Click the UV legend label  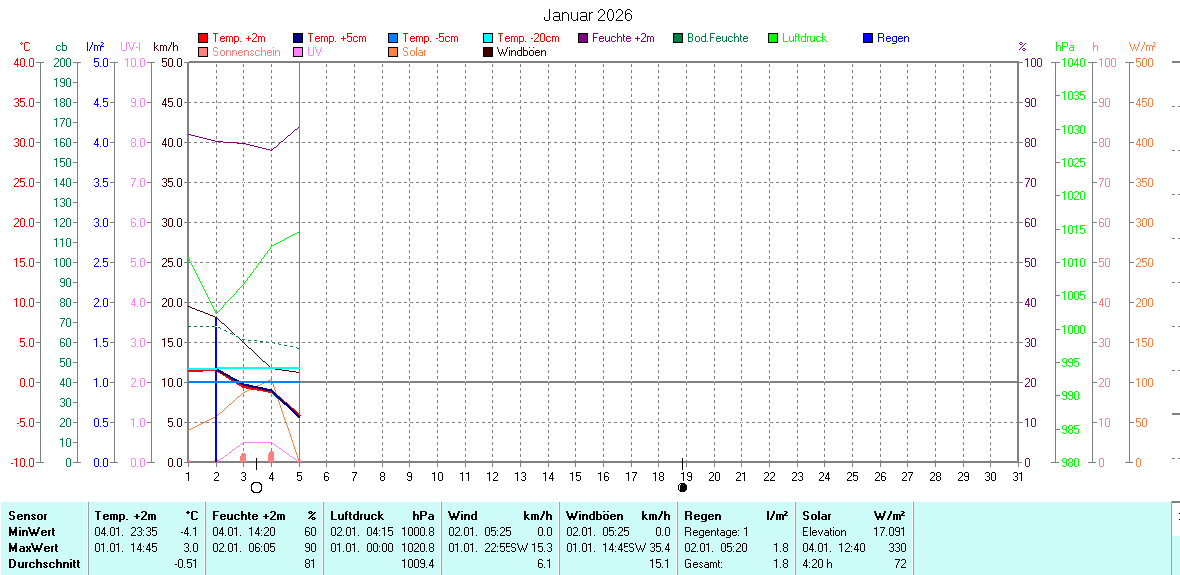click(315, 52)
